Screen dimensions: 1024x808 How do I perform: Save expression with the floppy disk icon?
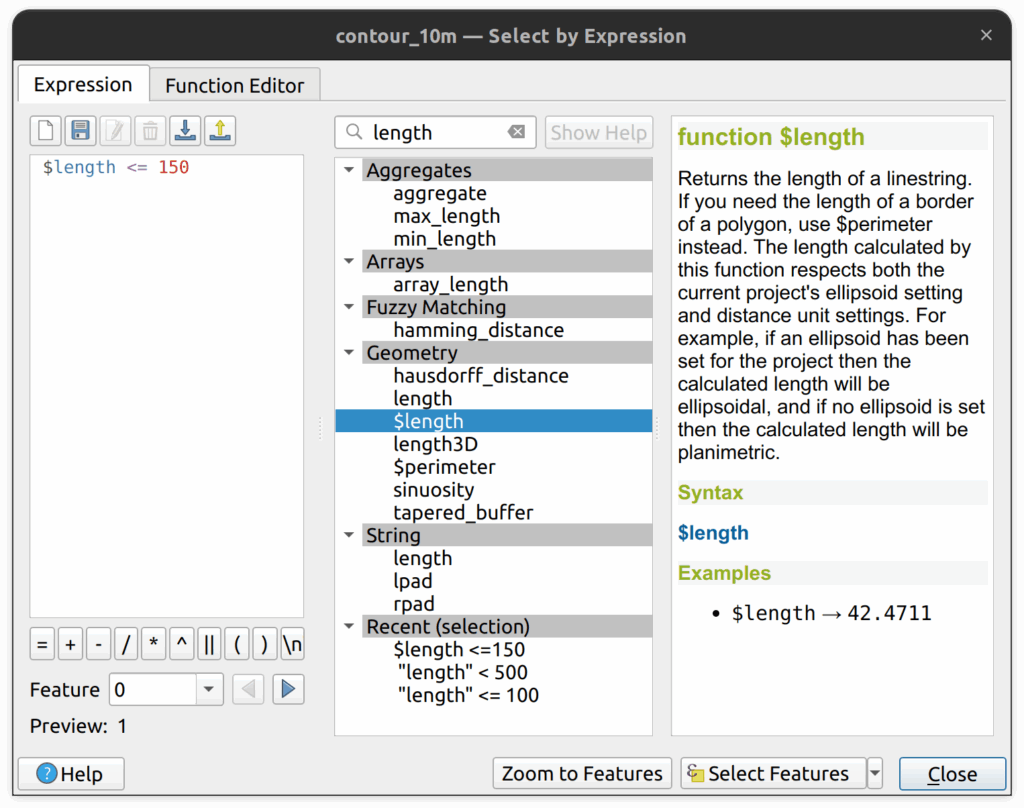[x=80, y=131]
